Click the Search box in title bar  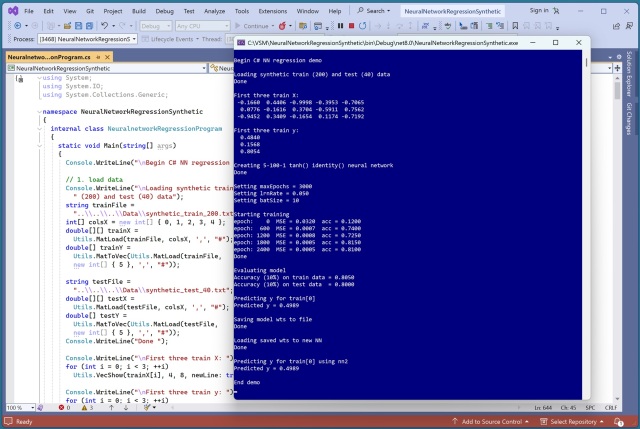point(373,11)
